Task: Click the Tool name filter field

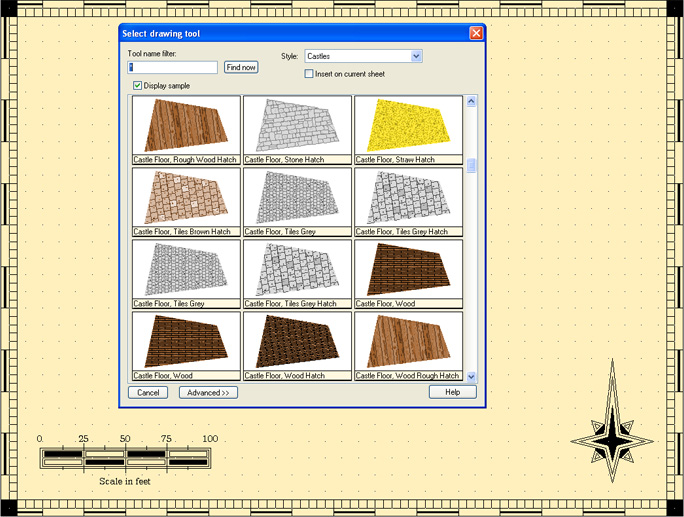Action: 173,67
